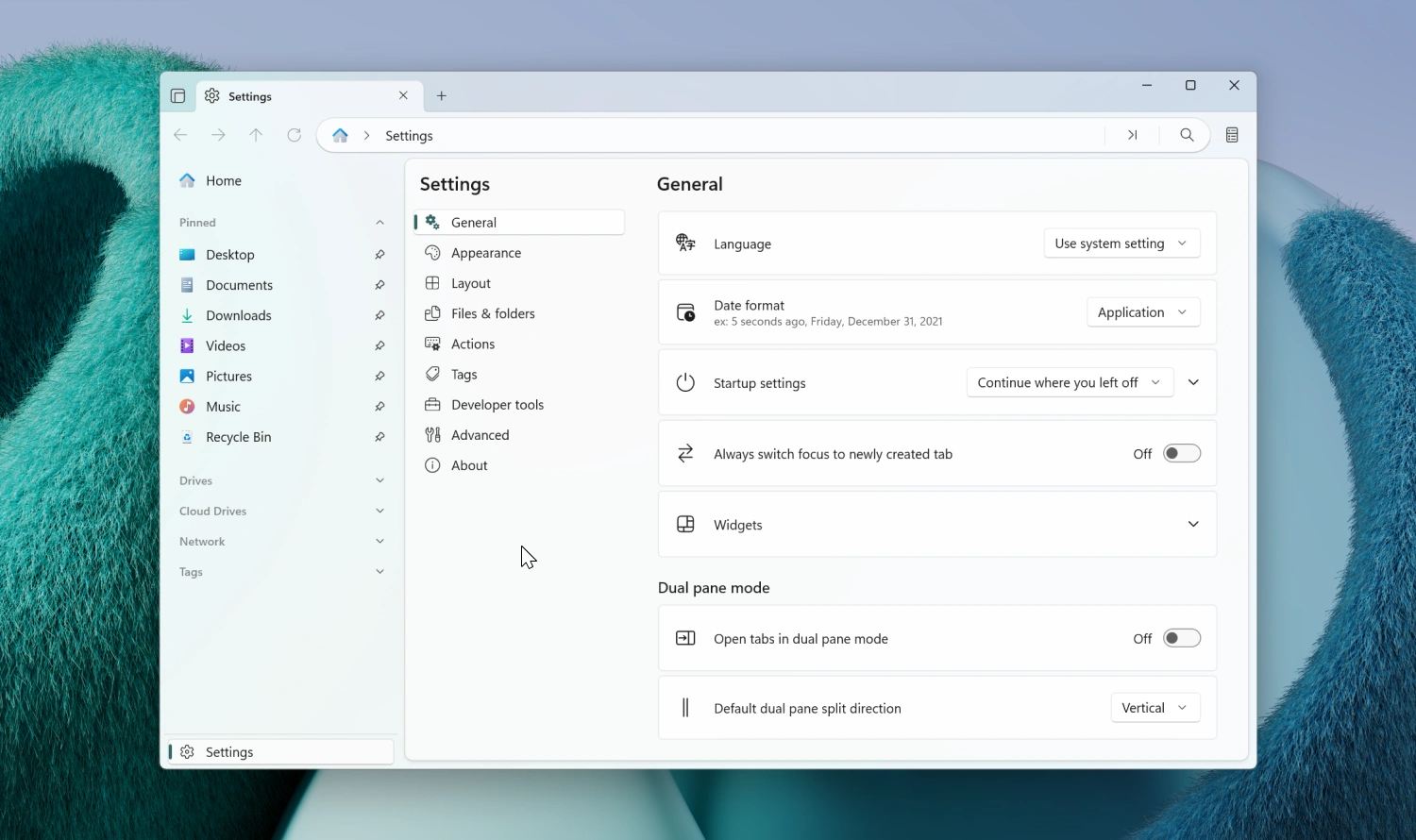1416x840 pixels.
Task: Refresh the current view
Action: (x=294, y=135)
